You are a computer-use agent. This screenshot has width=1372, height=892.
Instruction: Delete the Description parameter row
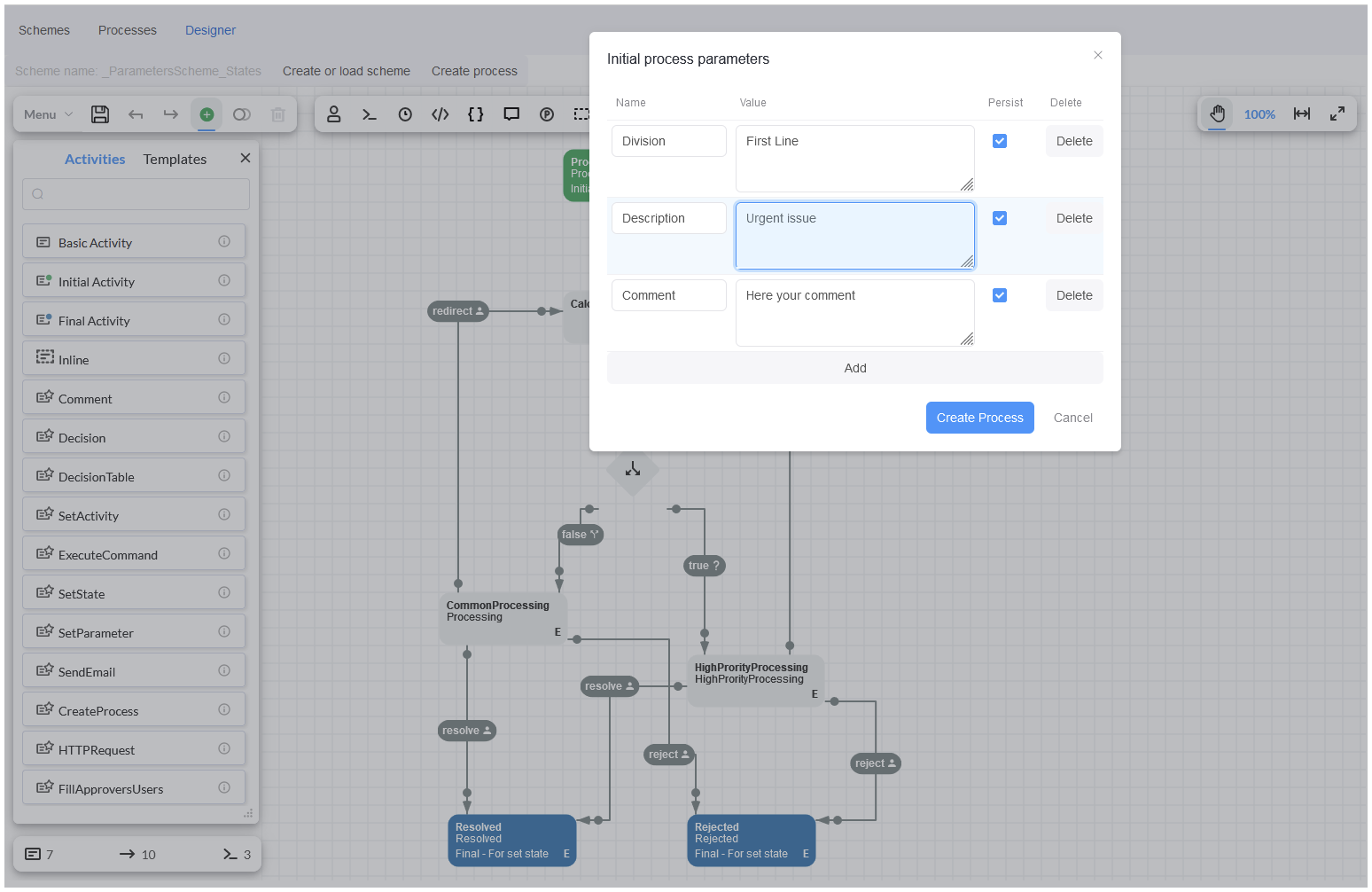click(x=1074, y=218)
